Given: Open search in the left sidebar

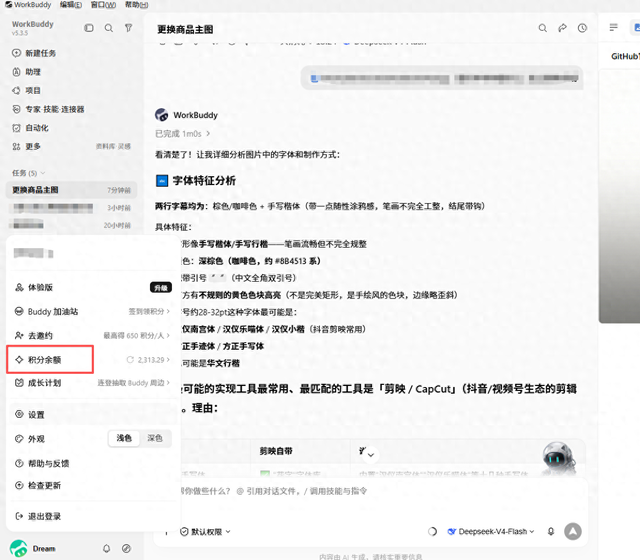Looking at the screenshot, I should (109, 28).
